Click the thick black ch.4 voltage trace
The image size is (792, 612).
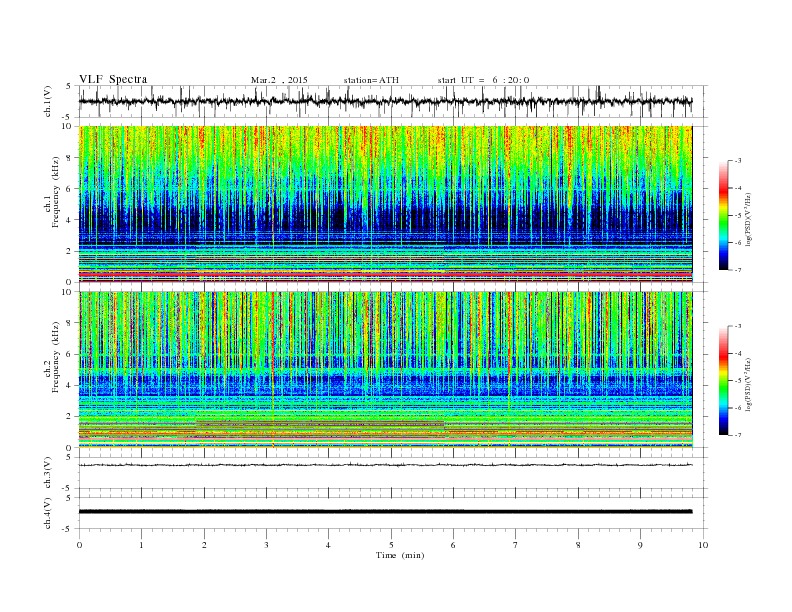pos(385,512)
